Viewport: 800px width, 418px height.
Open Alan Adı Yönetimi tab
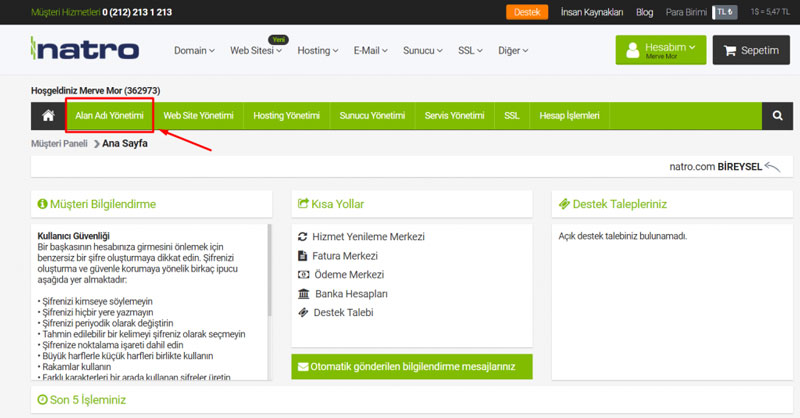click(x=109, y=116)
